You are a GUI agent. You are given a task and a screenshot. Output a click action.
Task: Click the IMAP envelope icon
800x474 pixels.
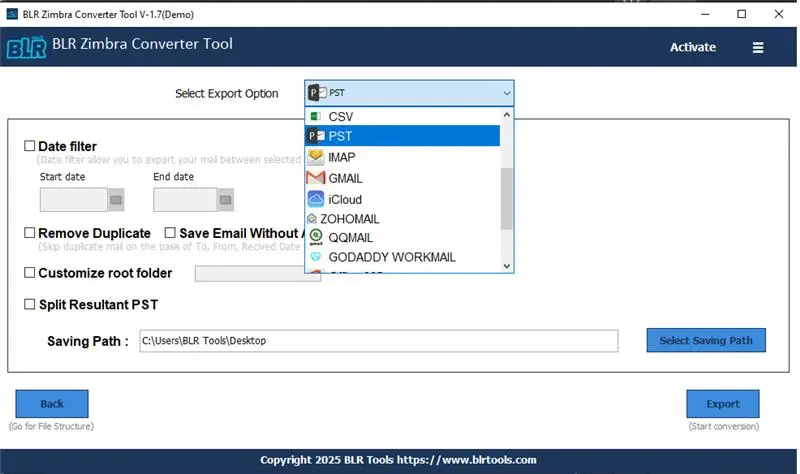coord(316,157)
